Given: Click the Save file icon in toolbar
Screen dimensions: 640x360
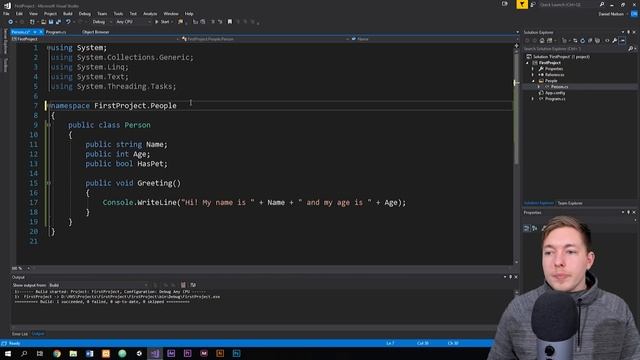Looking at the screenshot, I should click(x=51, y=22).
